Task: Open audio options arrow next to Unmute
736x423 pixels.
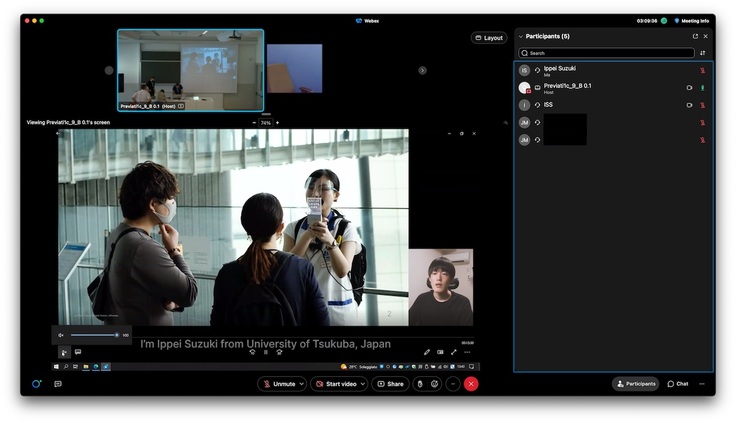Action: [302, 384]
